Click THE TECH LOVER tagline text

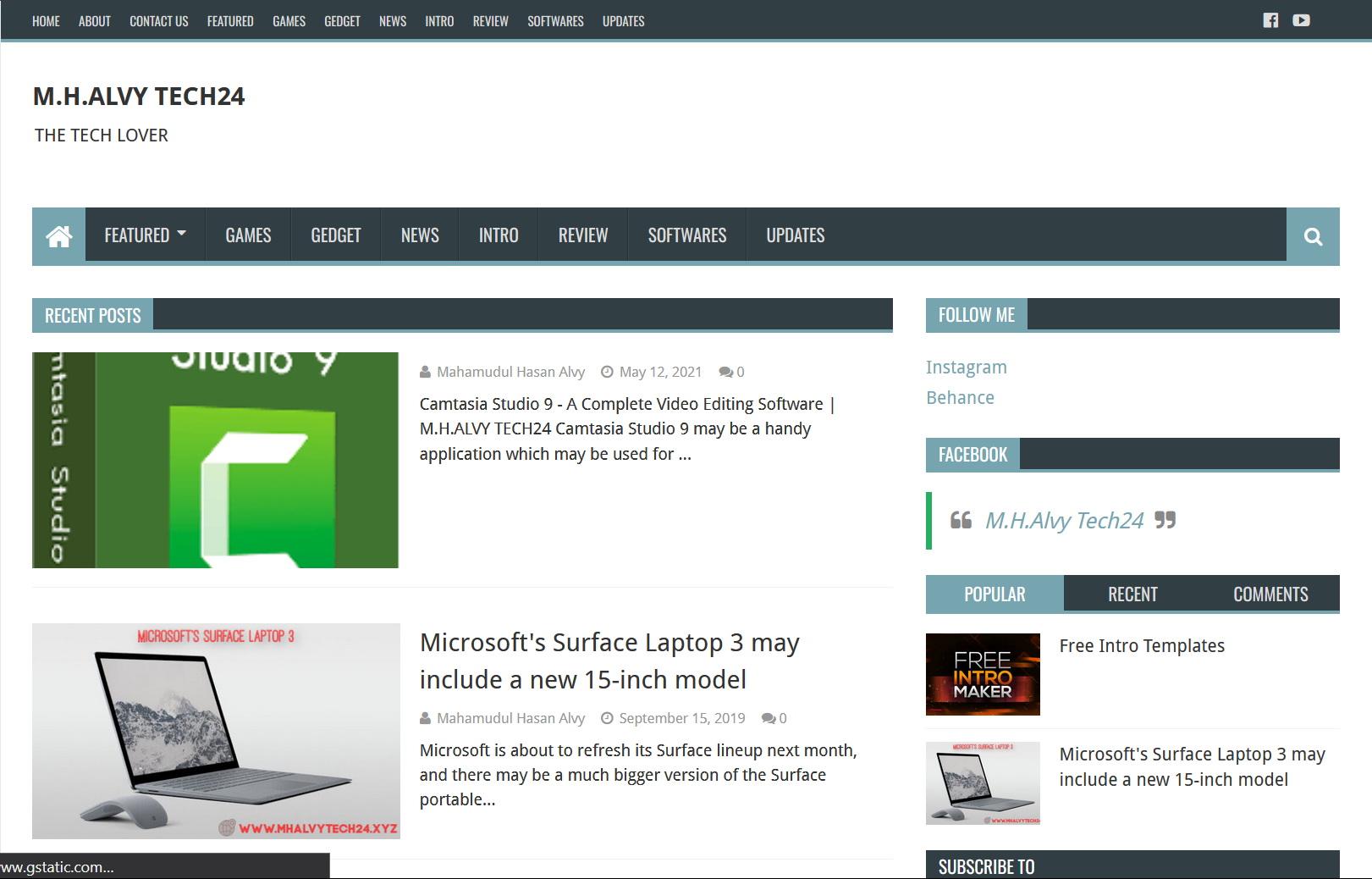point(102,135)
